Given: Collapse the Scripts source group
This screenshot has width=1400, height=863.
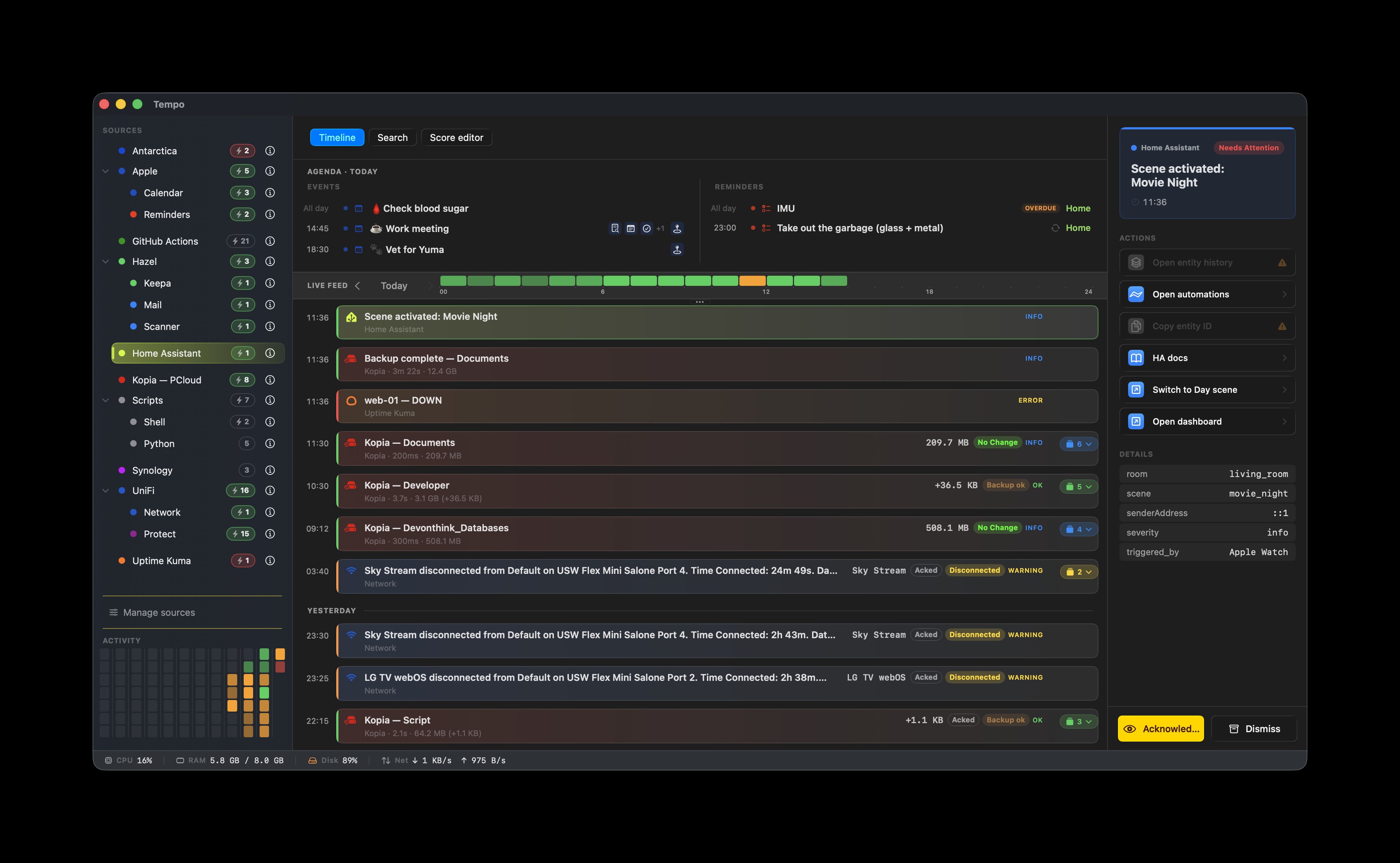Looking at the screenshot, I should tap(106, 400).
